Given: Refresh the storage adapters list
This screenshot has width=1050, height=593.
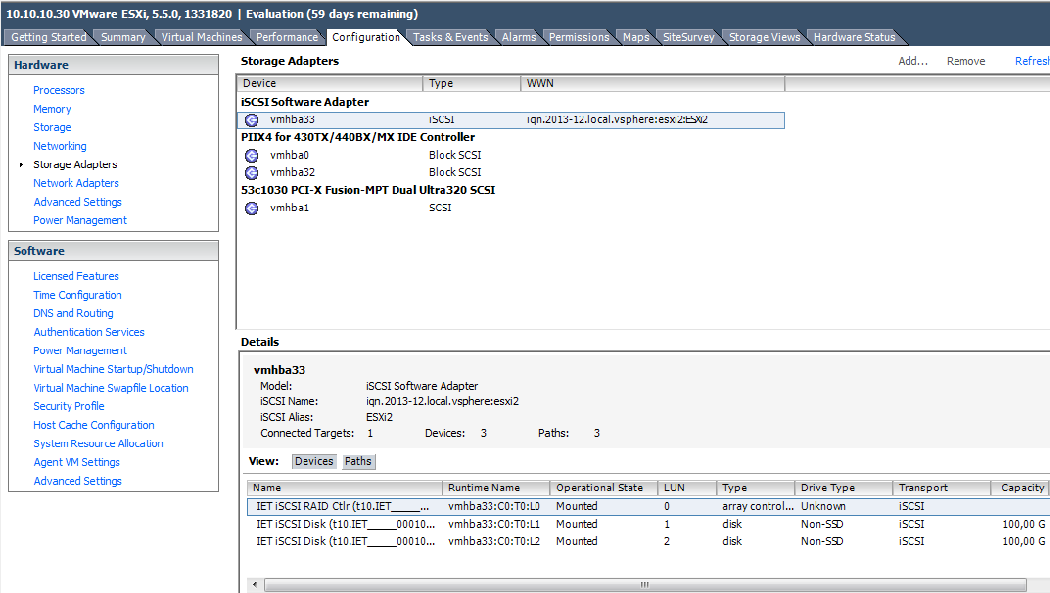Looking at the screenshot, I should (1032, 61).
